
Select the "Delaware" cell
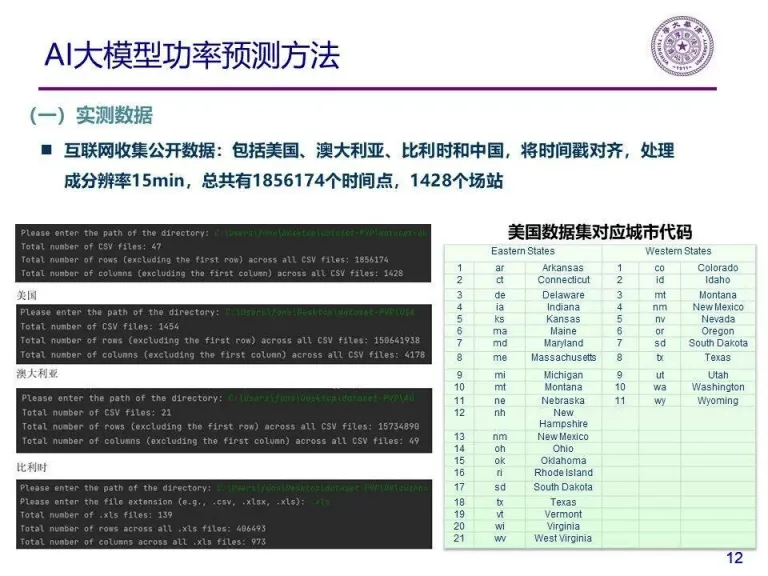(563, 295)
